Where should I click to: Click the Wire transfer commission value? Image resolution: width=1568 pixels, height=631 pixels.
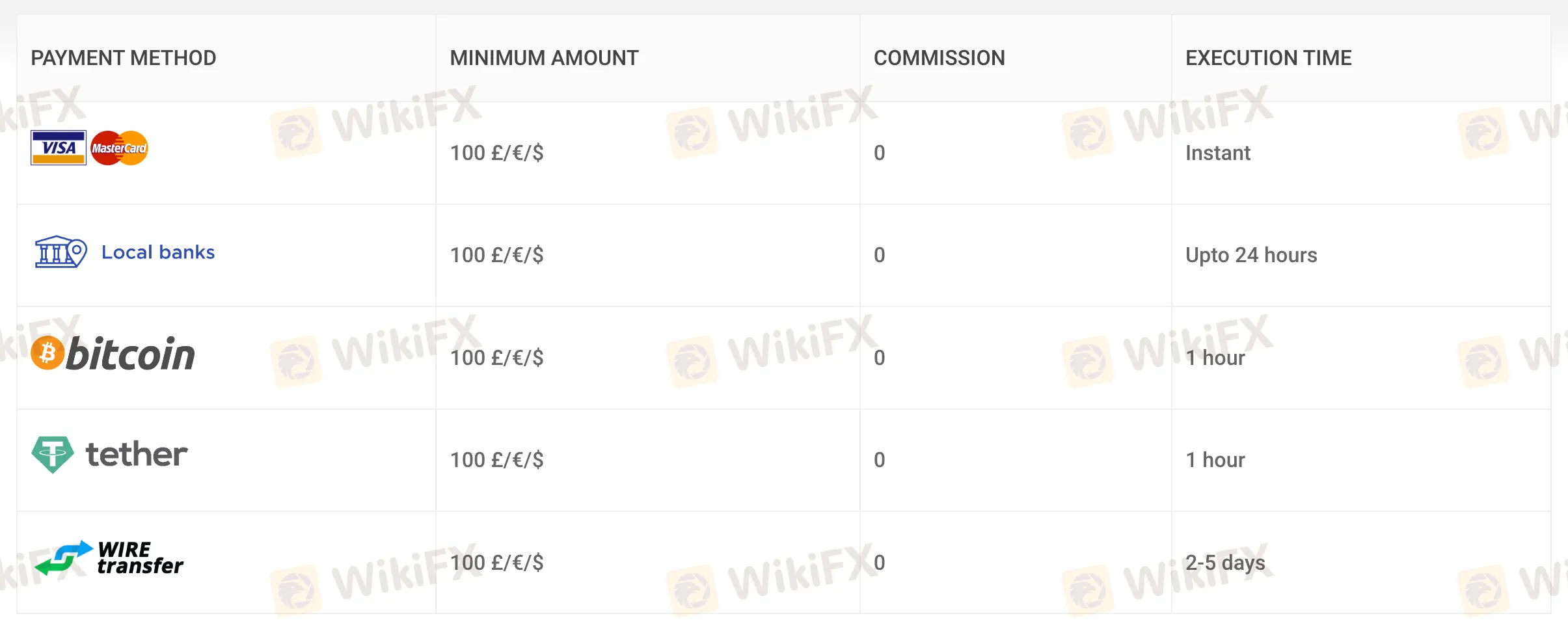[x=879, y=562]
